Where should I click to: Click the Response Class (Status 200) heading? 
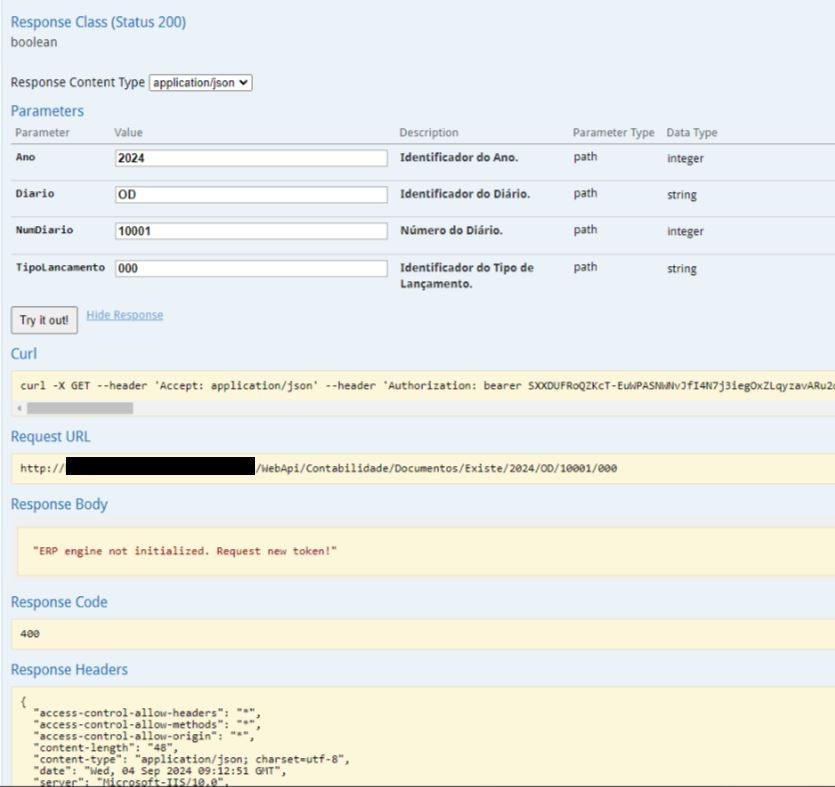[98, 22]
